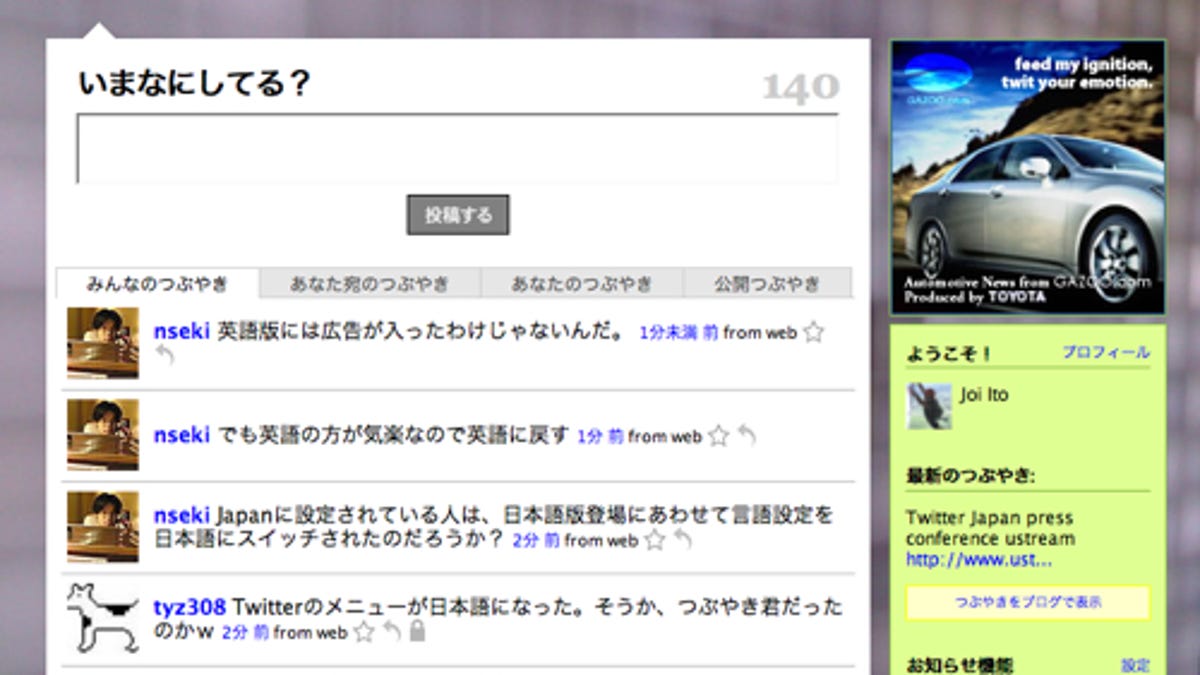Click reply arrow under the first nseki tweet
This screenshot has width=1200, height=675.
[x=165, y=355]
